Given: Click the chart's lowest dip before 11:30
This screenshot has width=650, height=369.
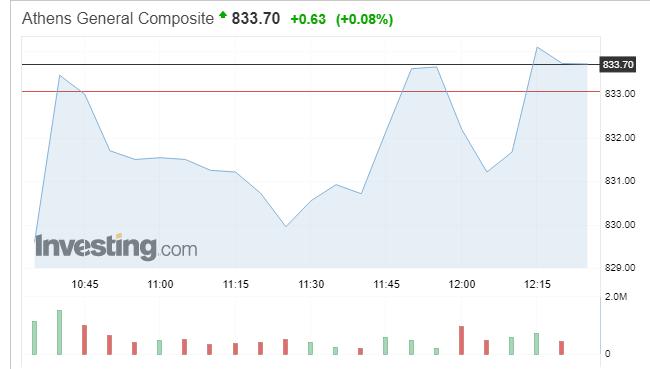Looking at the screenshot, I should [286, 226].
